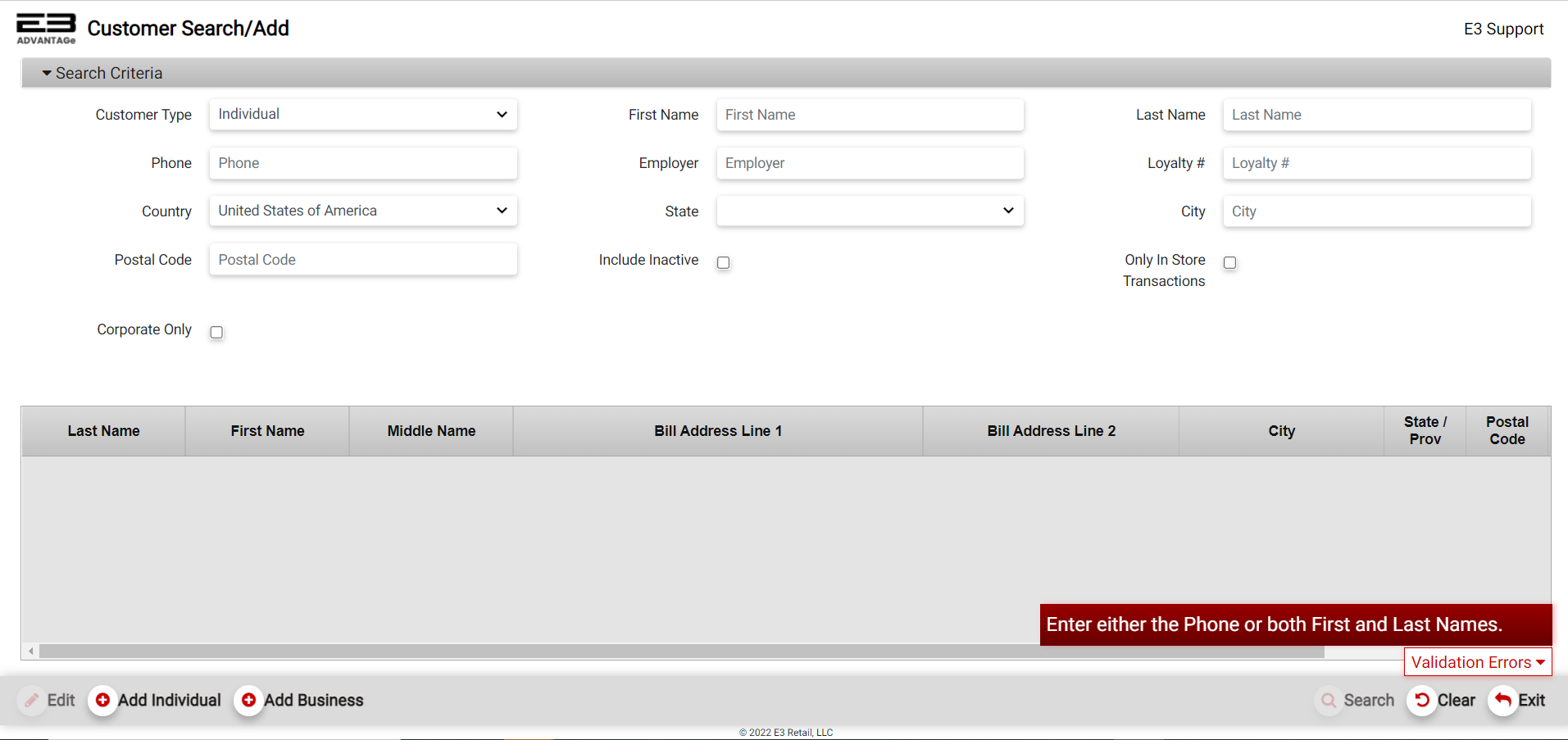Click the left scroll arrow in results grid
Screen dimensions: 1568x740
pos(31,651)
